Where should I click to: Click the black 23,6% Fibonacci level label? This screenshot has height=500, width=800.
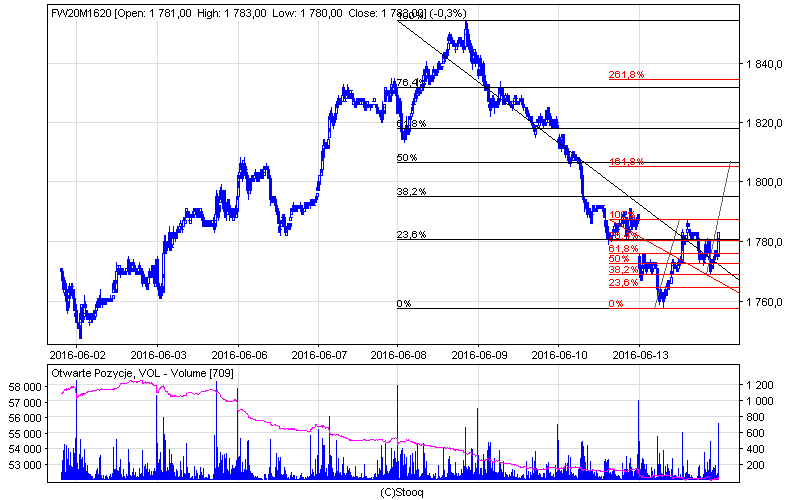[411, 235]
